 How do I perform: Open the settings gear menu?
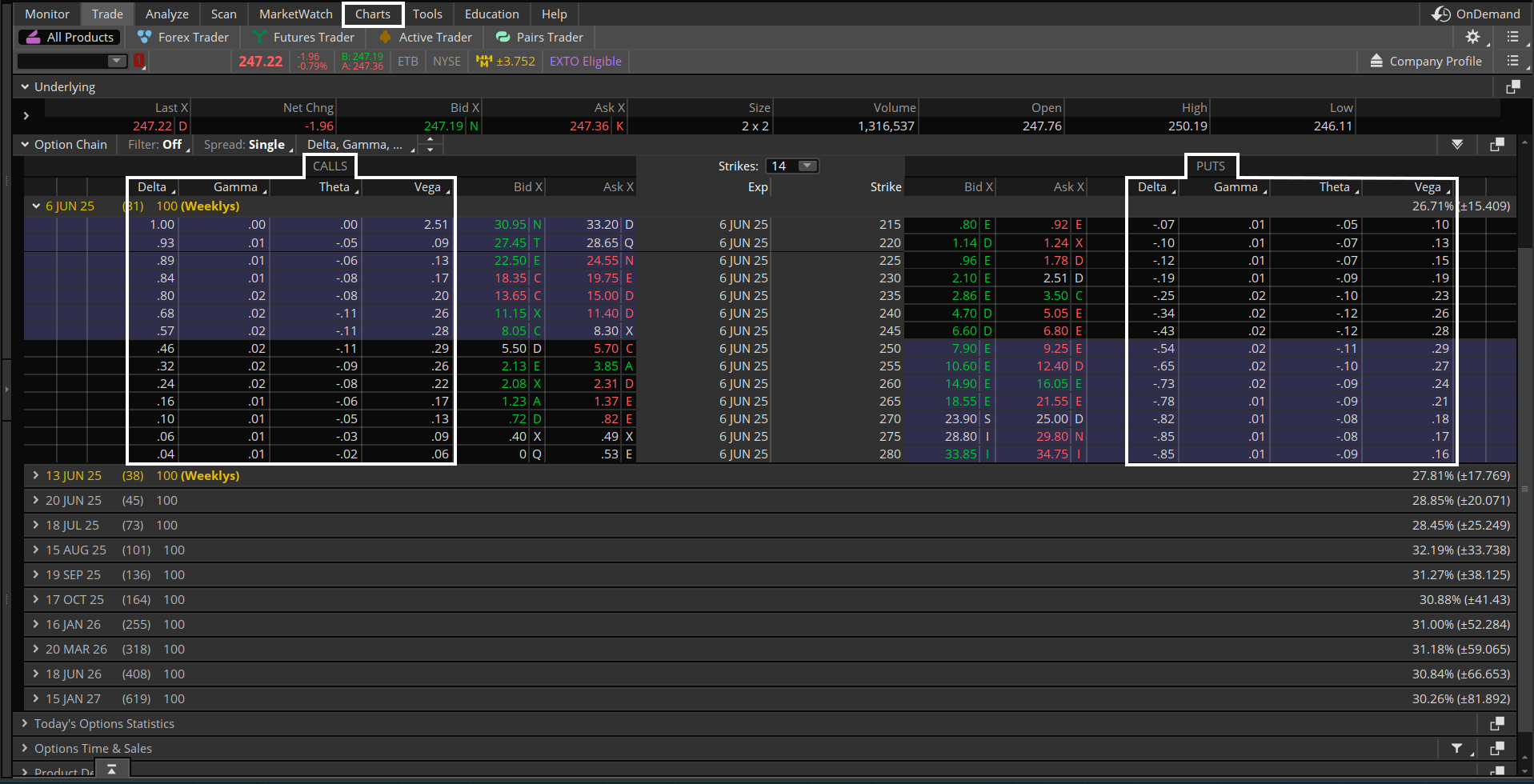coord(1472,37)
